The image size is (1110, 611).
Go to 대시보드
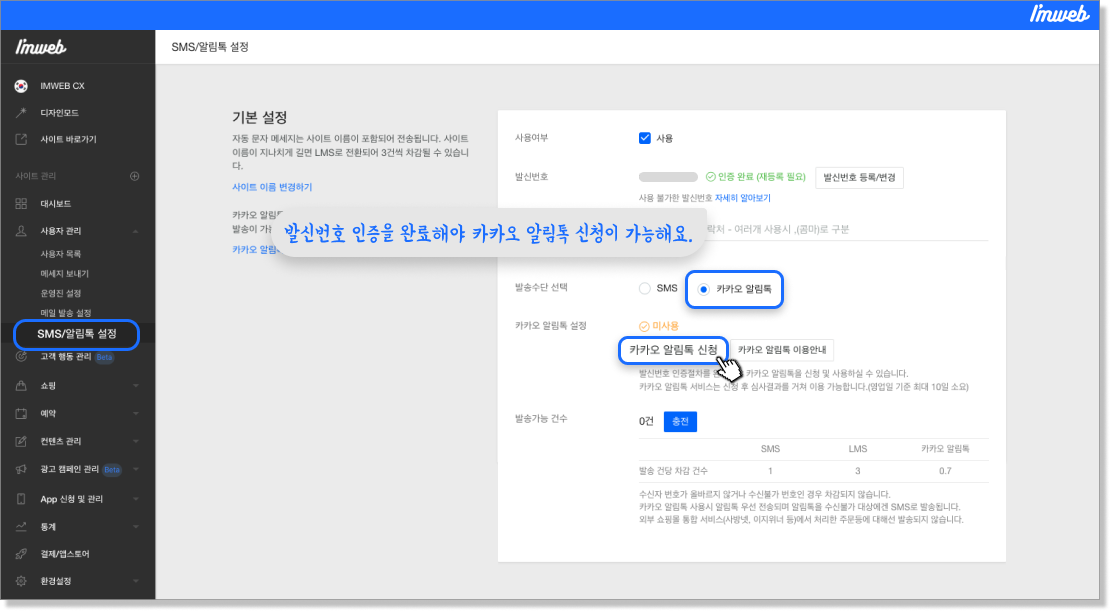tap(56, 203)
